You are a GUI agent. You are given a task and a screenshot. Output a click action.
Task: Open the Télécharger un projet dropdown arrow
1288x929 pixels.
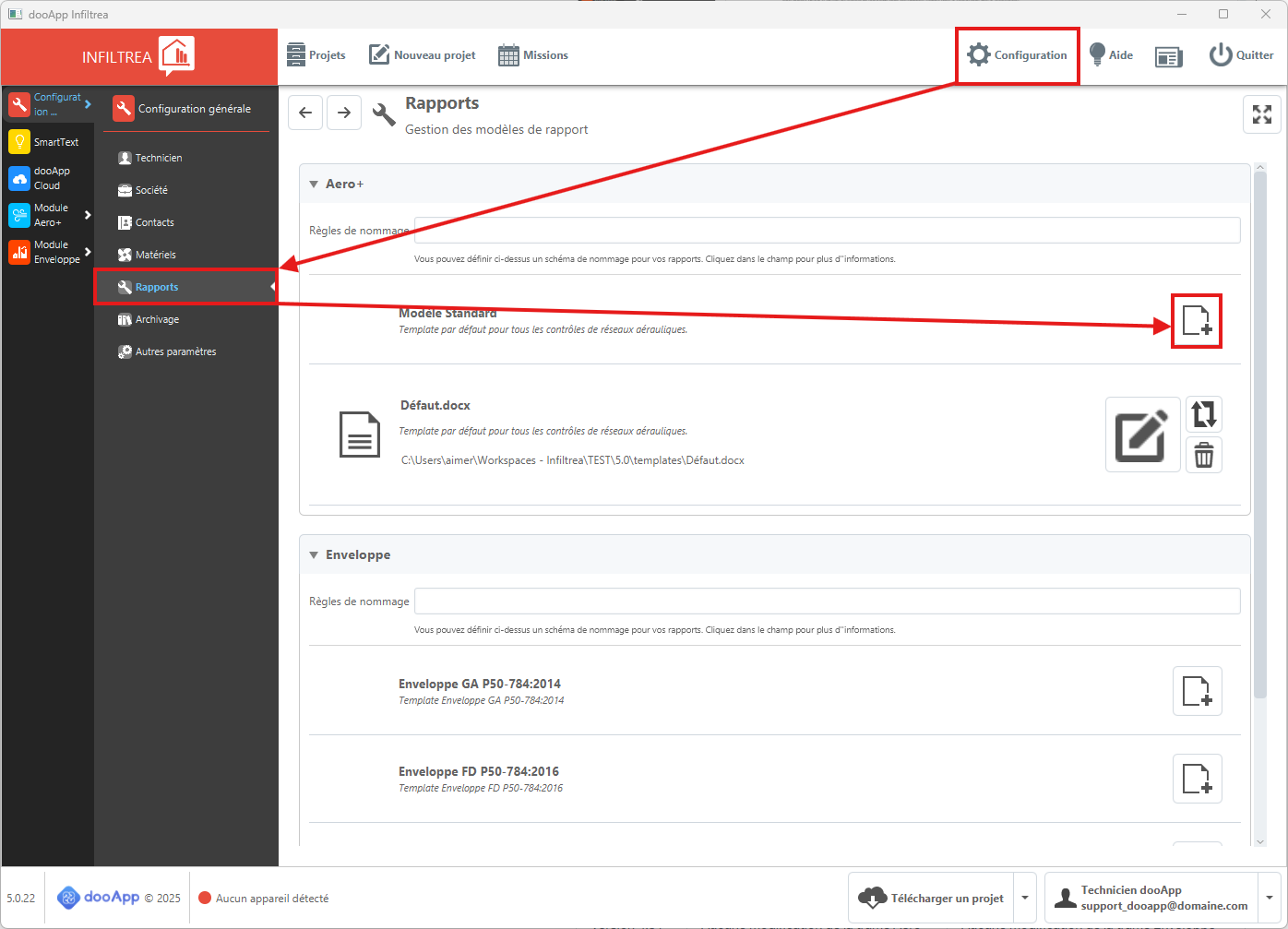tap(1025, 898)
